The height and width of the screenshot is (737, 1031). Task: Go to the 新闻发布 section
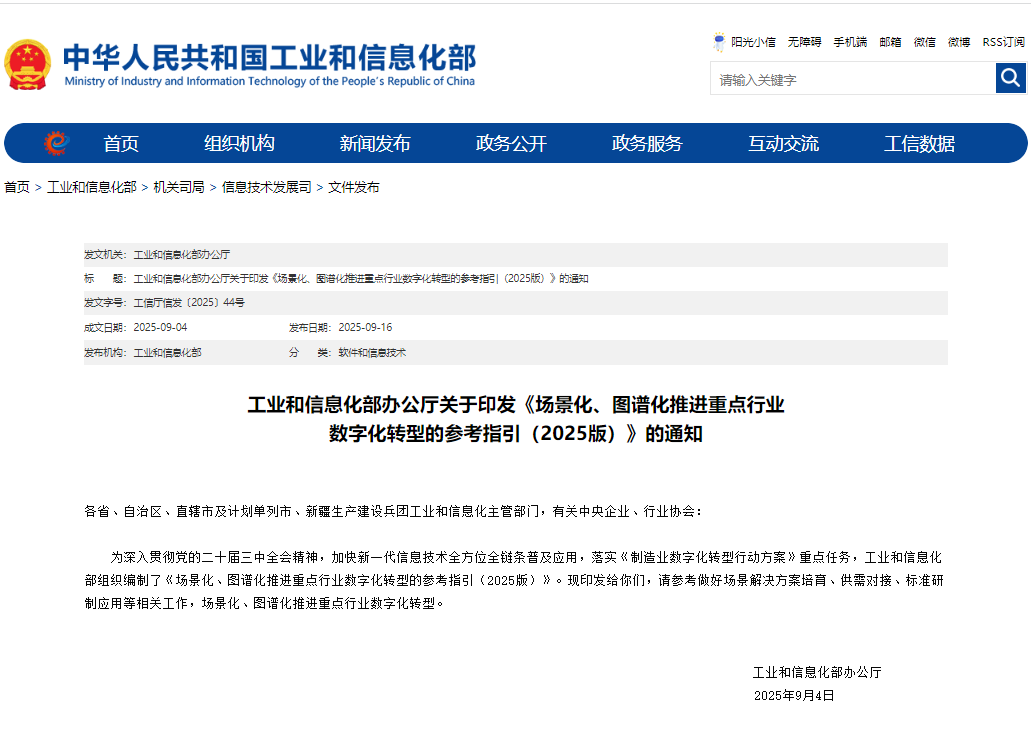coord(375,144)
